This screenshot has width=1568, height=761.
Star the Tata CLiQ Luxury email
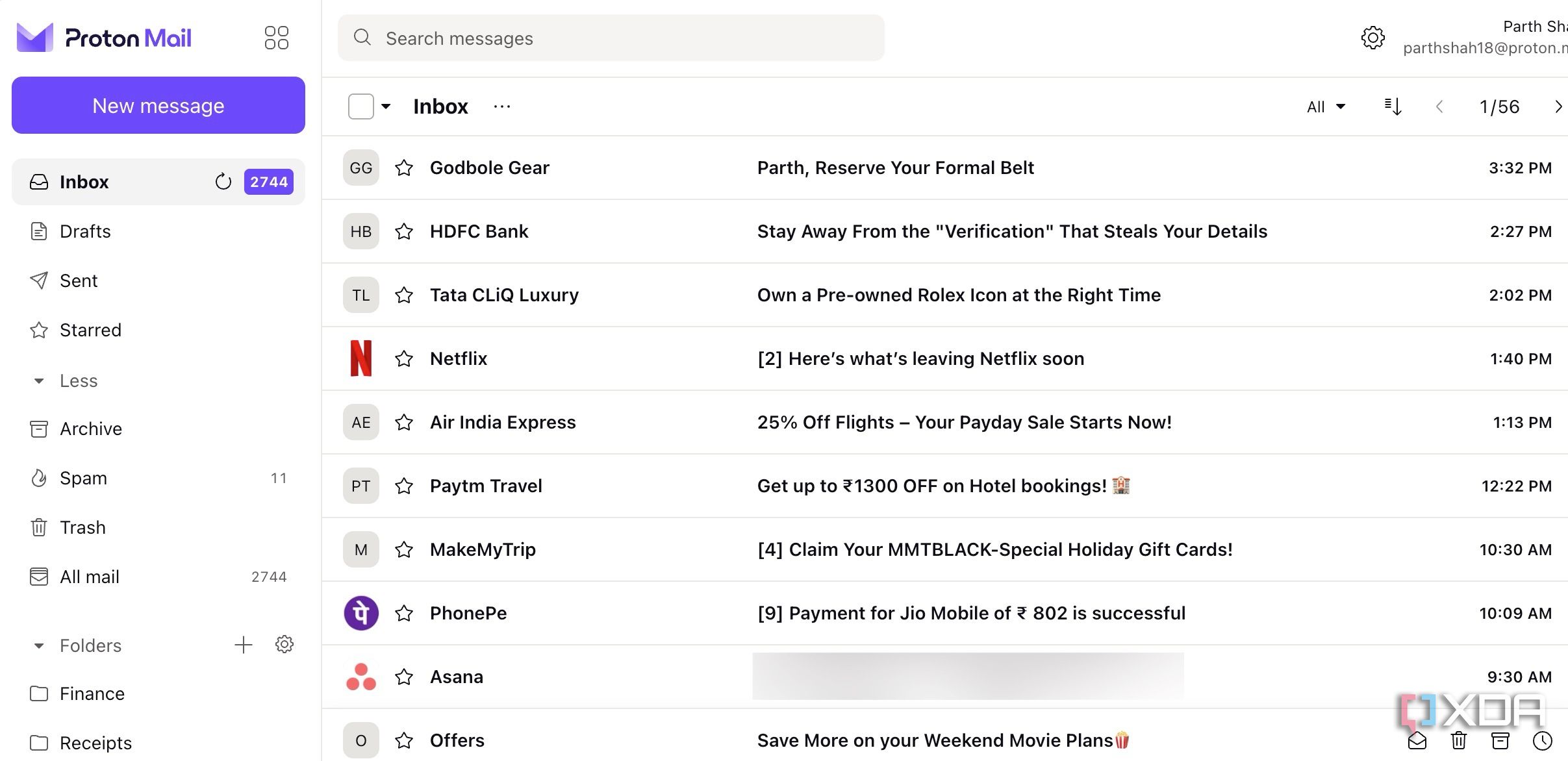[x=404, y=295]
